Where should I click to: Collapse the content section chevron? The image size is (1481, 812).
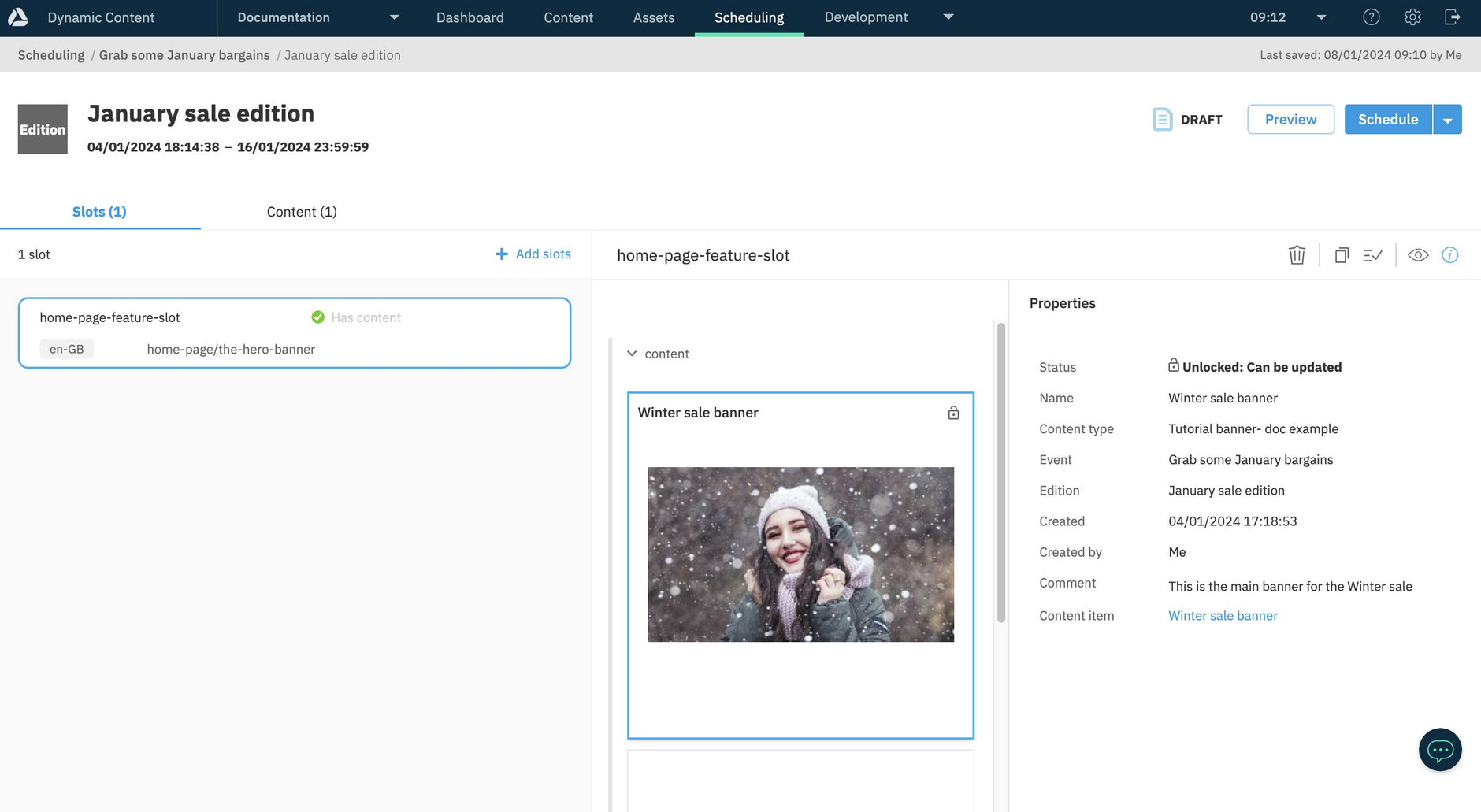(x=632, y=354)
